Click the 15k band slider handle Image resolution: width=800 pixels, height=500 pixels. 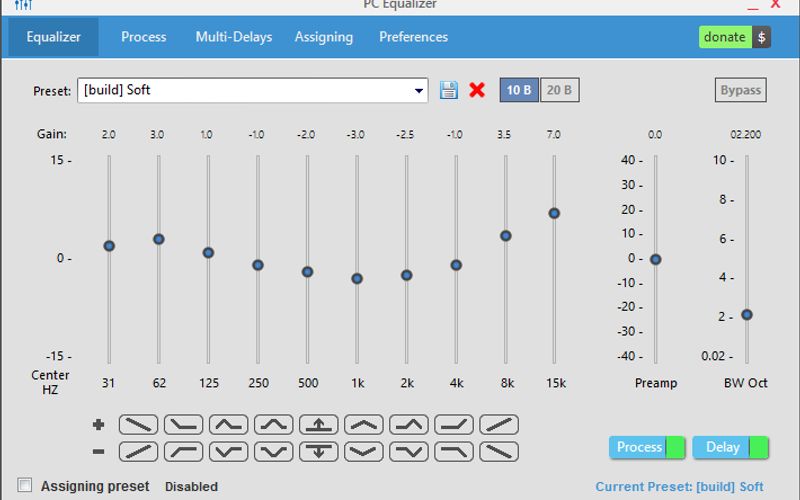click(554, 213)
